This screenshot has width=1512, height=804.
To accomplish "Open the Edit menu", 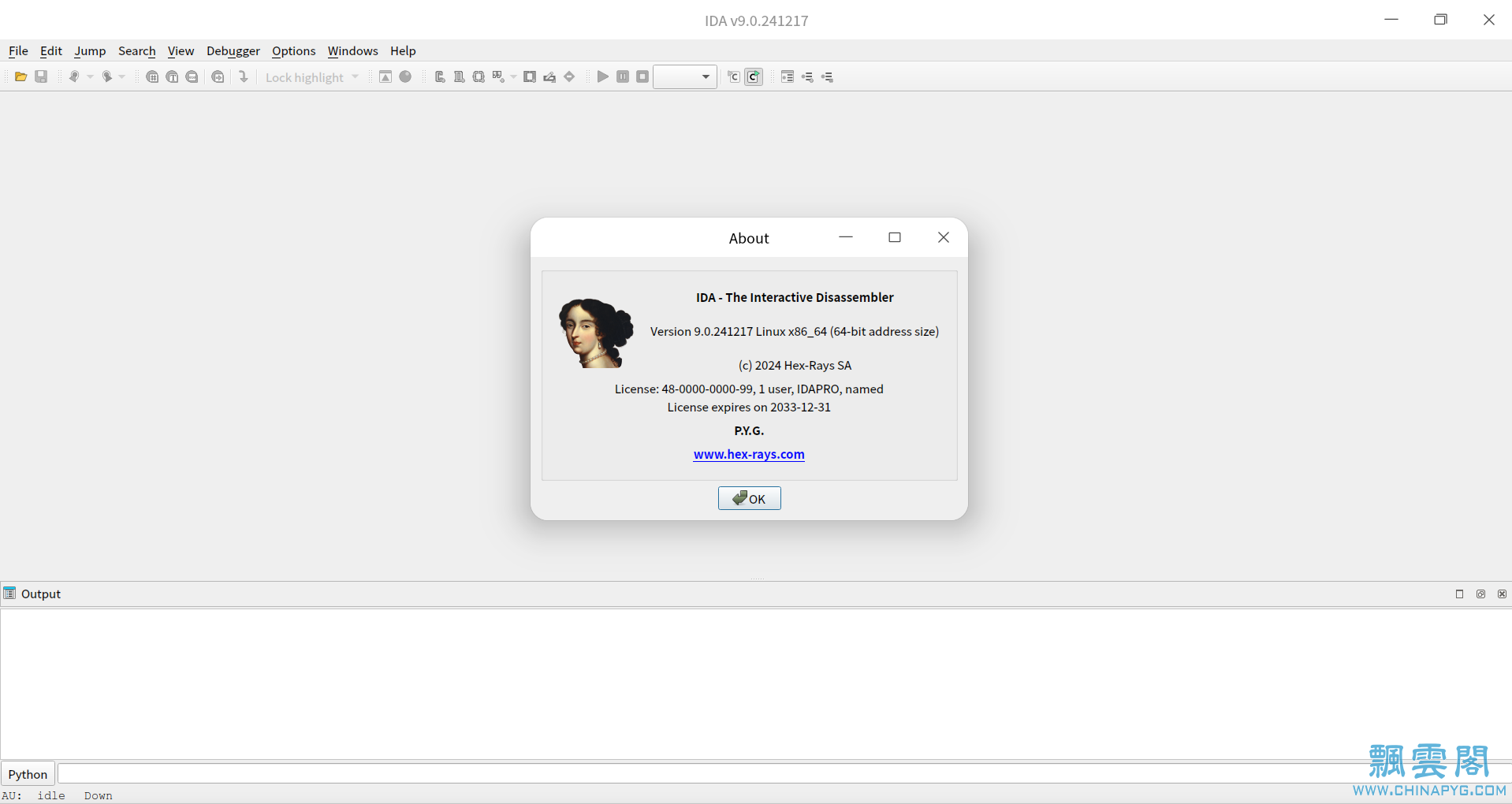I will pos(51,50).
